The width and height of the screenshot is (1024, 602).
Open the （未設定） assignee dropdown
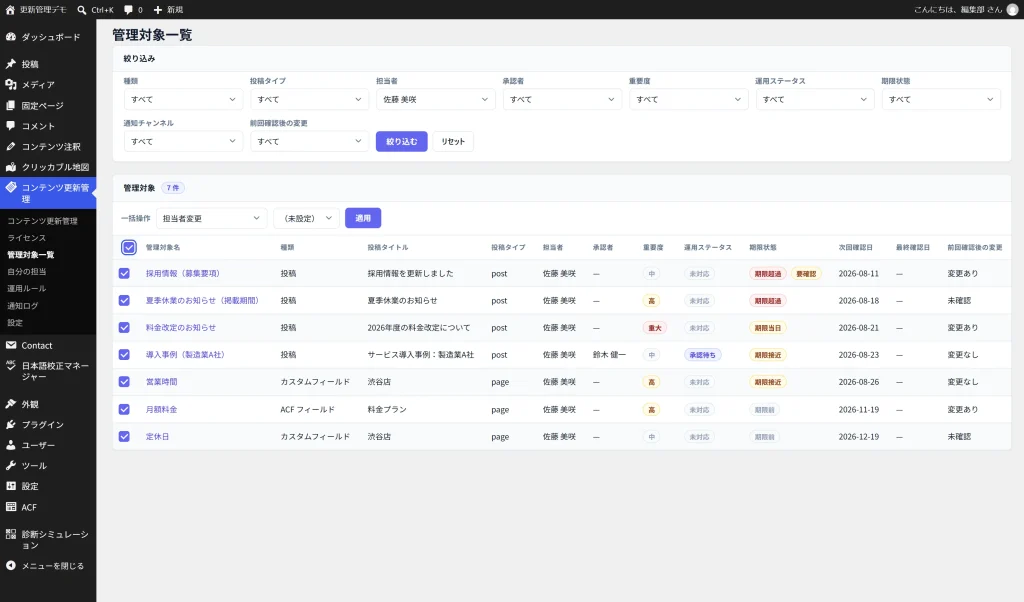point(306,218)
